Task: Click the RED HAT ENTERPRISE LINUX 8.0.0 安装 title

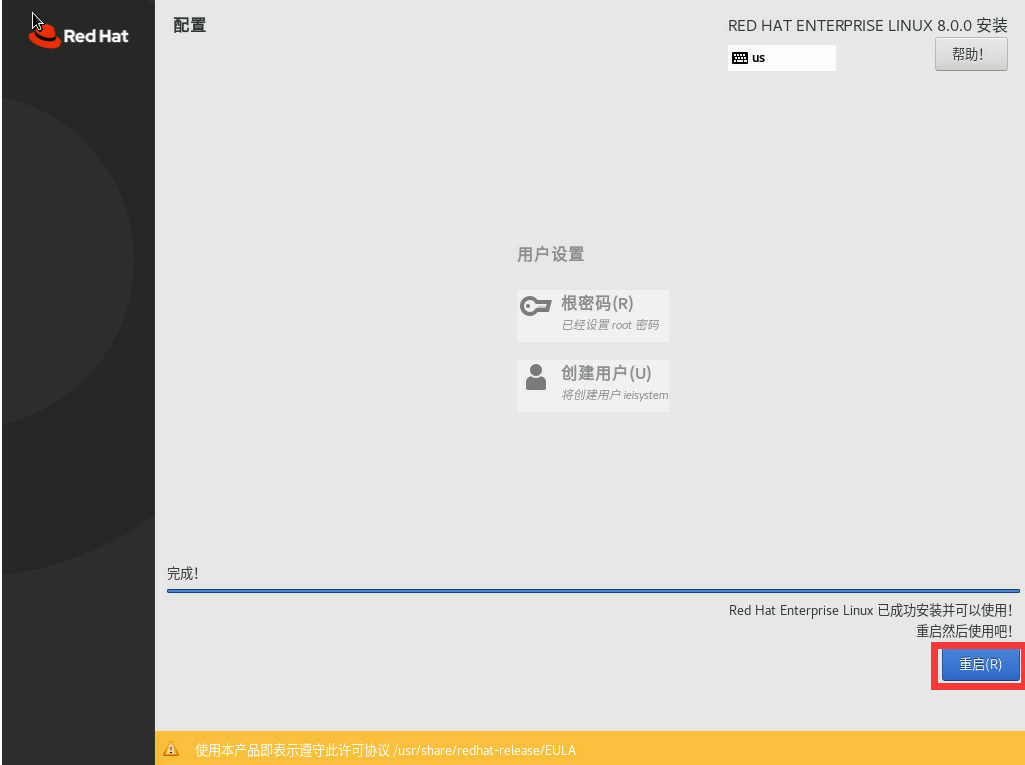Action: point(867,26)
